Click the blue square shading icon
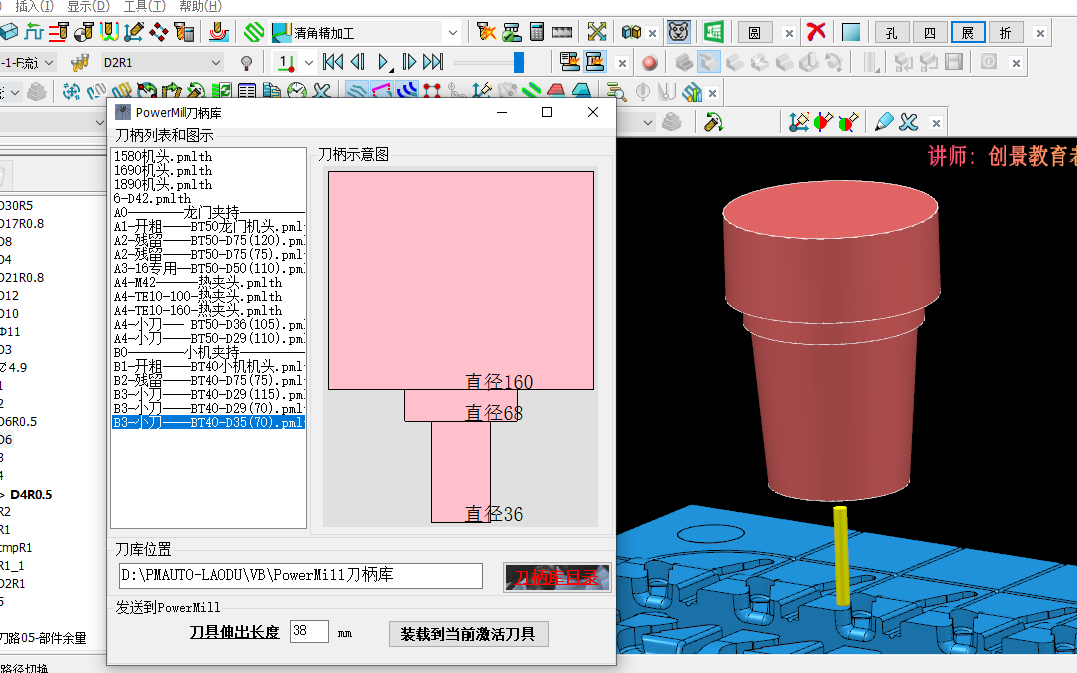Viewport: 1077px width, 673px height. click(851, 32)
